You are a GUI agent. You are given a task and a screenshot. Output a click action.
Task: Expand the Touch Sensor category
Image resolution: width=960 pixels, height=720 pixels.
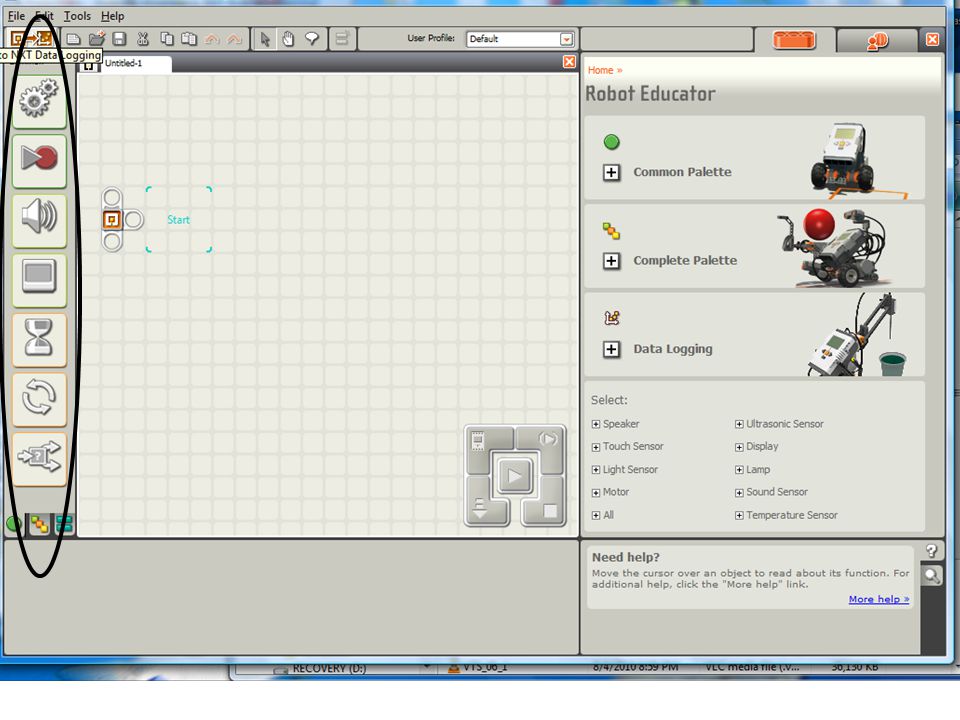click(596, 448)
